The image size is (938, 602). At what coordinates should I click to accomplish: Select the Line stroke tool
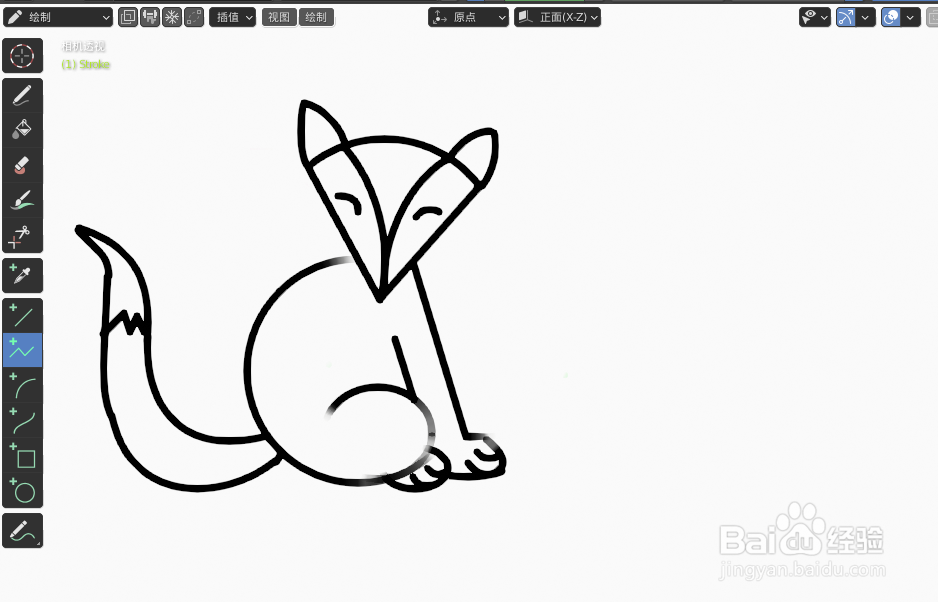click(x=22, y=316)
